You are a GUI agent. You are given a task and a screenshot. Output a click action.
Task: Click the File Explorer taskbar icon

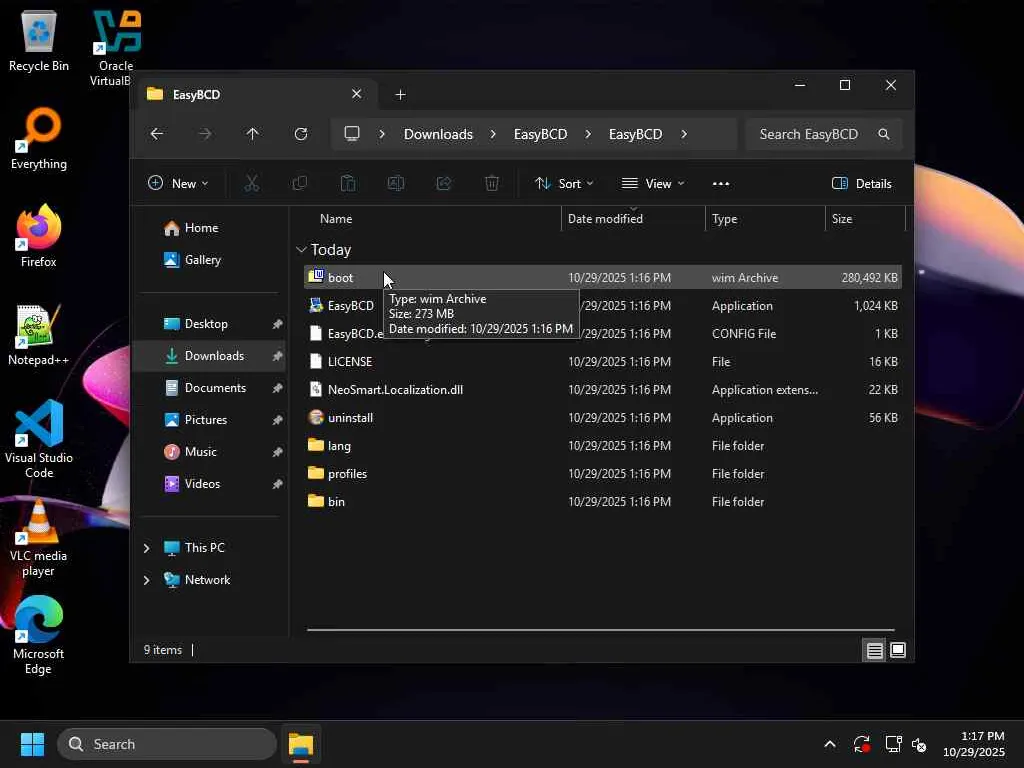click(300, 744)
